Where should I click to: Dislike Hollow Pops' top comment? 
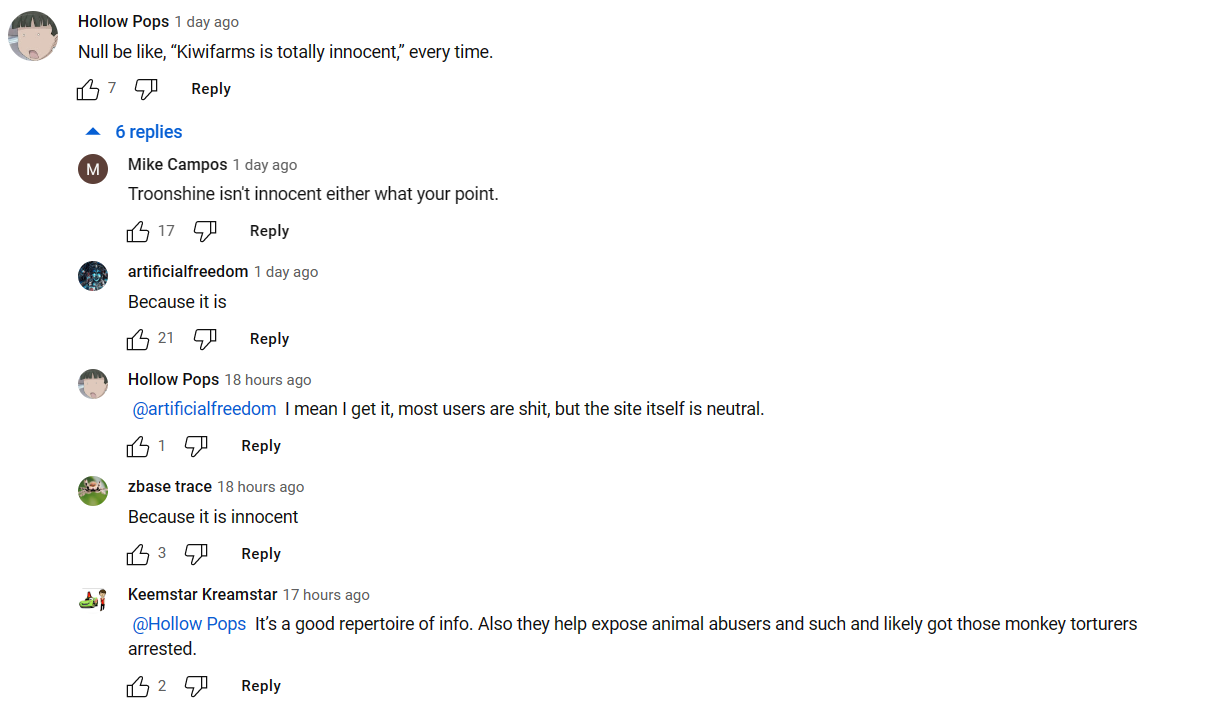[146, 90]
